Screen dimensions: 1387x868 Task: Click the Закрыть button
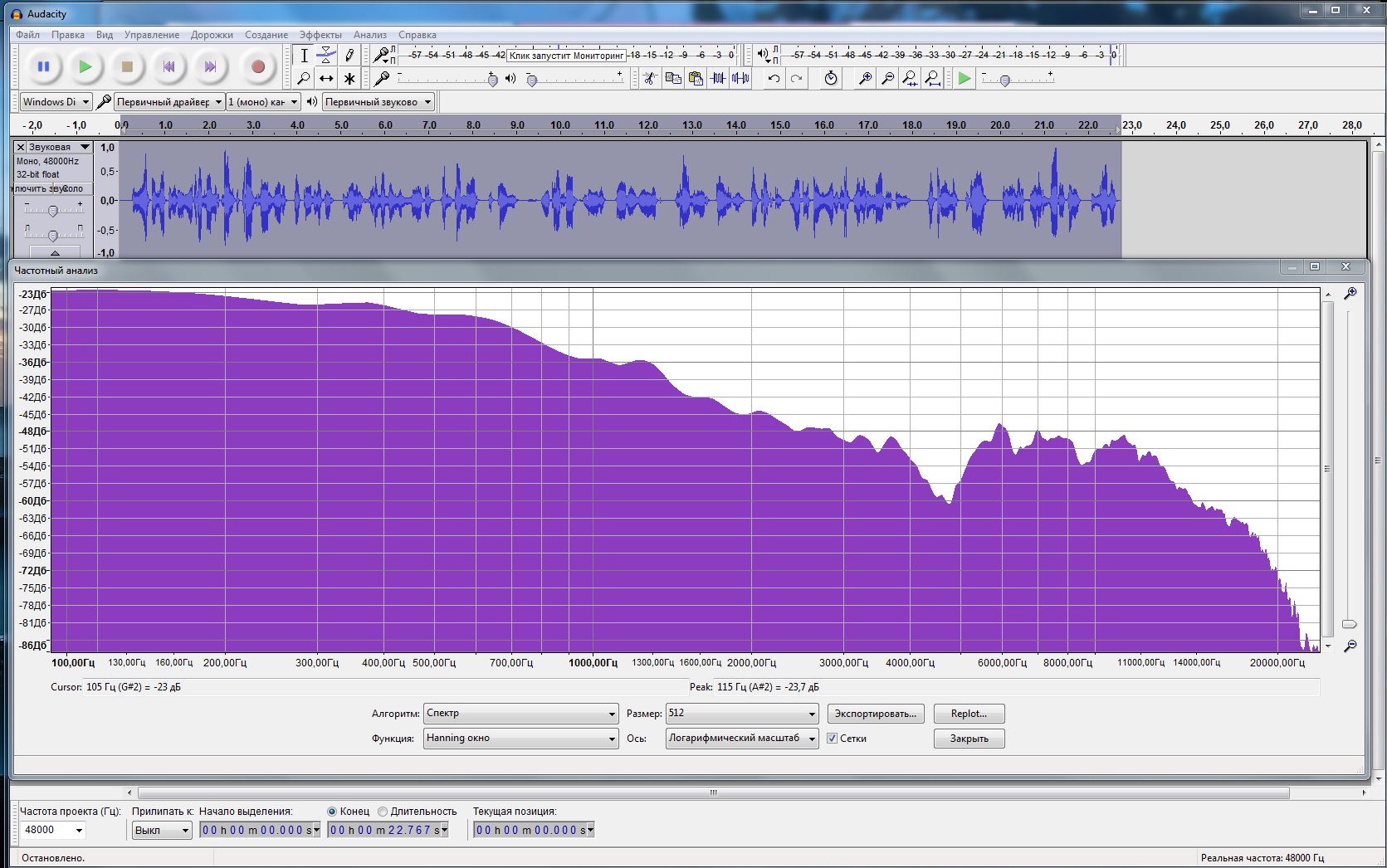click(969, 739)
